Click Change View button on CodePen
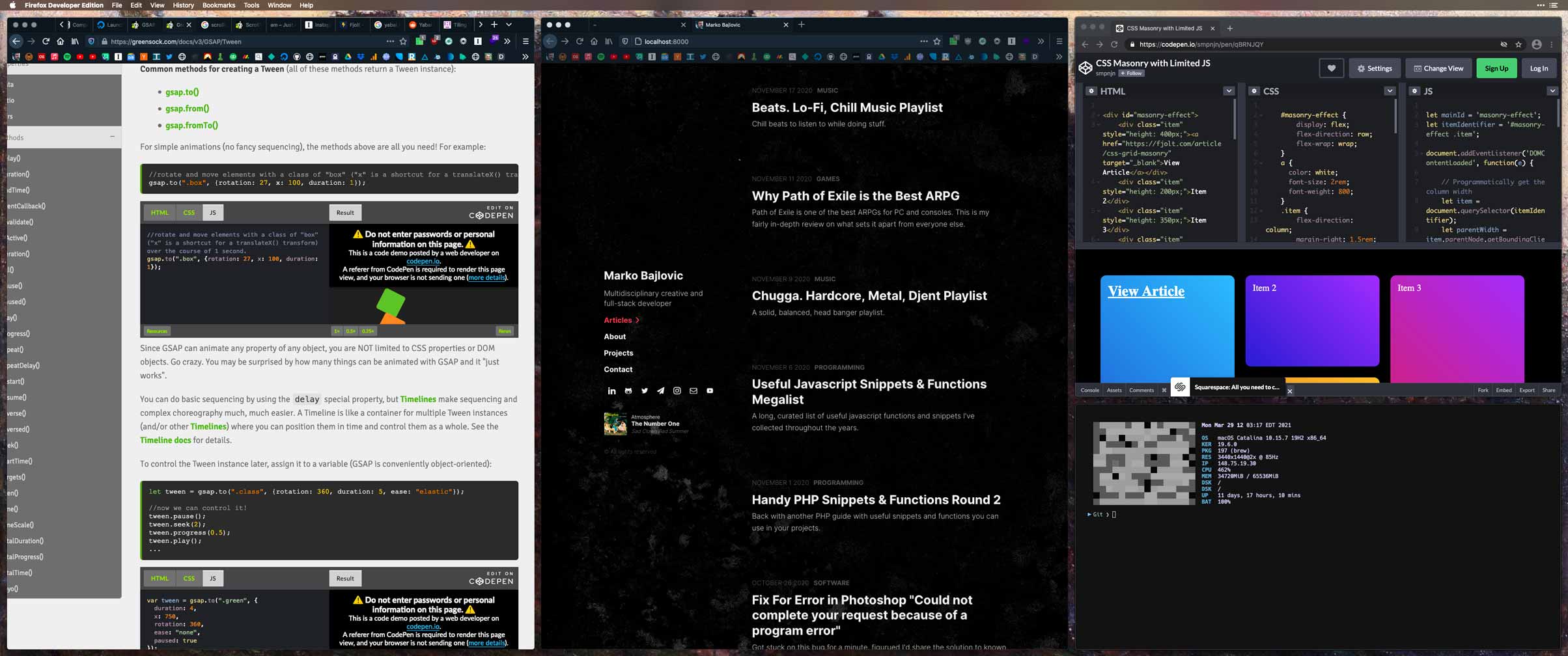The height and width of the screenshot is (656, 1568). pyautogui.click(x=1438, y=68)
